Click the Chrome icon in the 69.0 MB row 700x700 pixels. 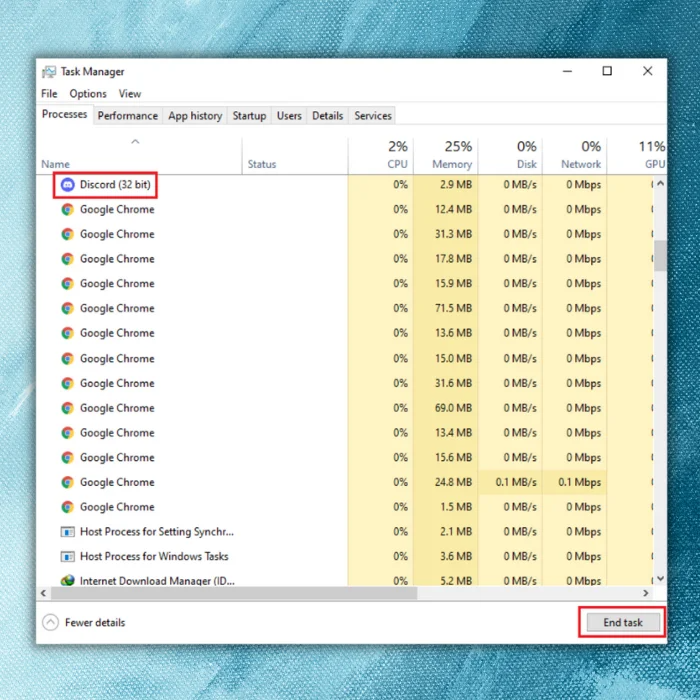point(67,408)
